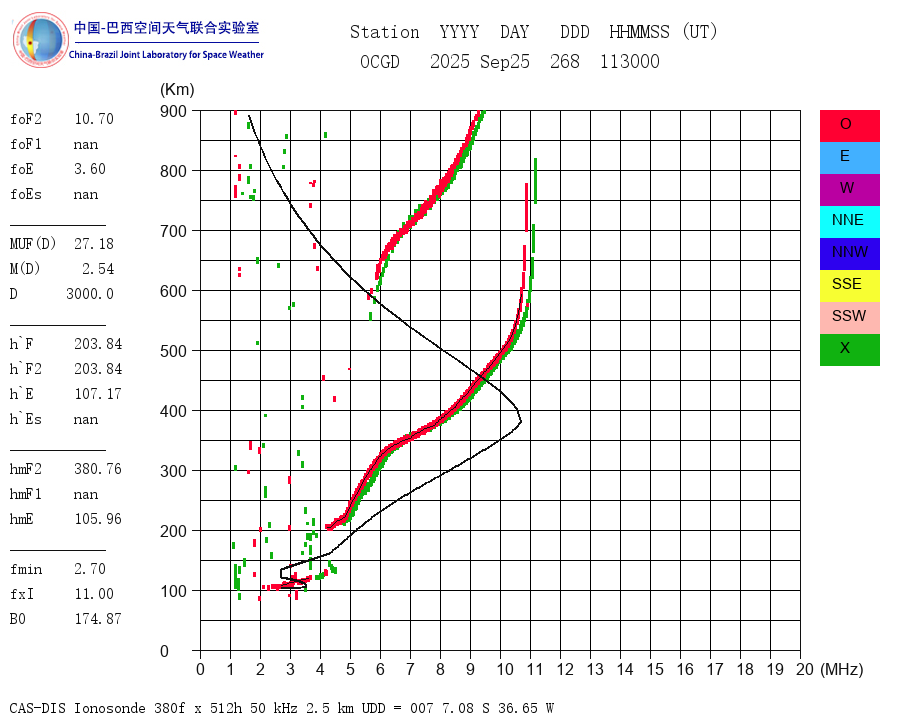The width and height of the screenshot is (900, 720).
Task: Click the h`E value 107.17
Action: coord(98,394)
